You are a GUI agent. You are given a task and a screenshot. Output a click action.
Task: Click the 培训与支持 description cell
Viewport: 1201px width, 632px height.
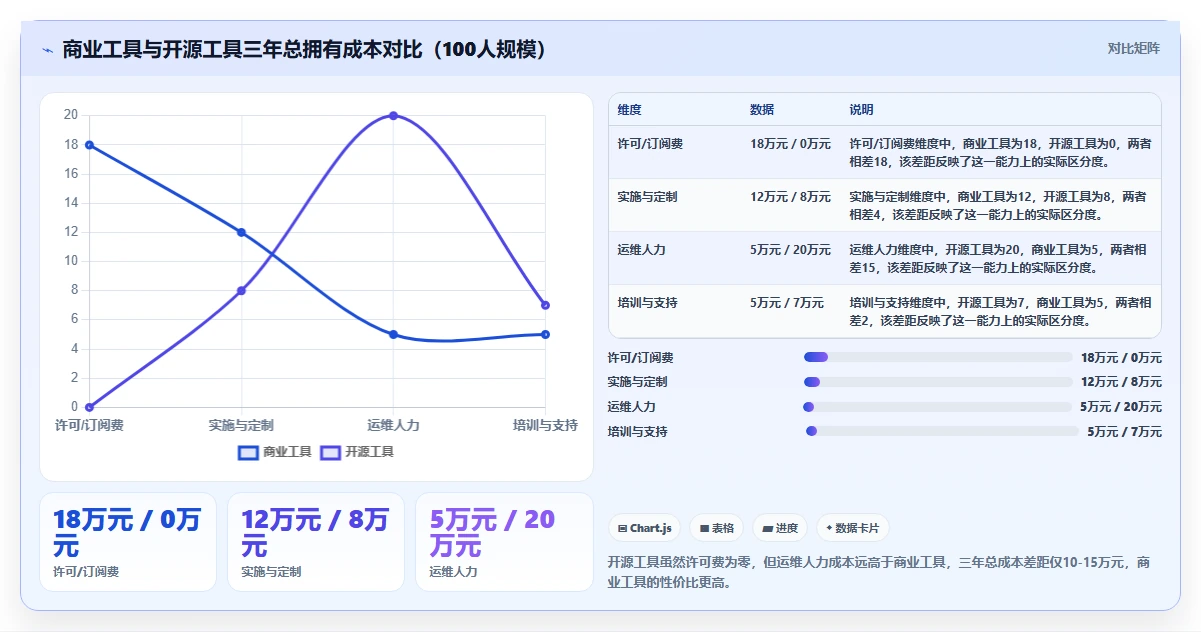point(1000,311)
